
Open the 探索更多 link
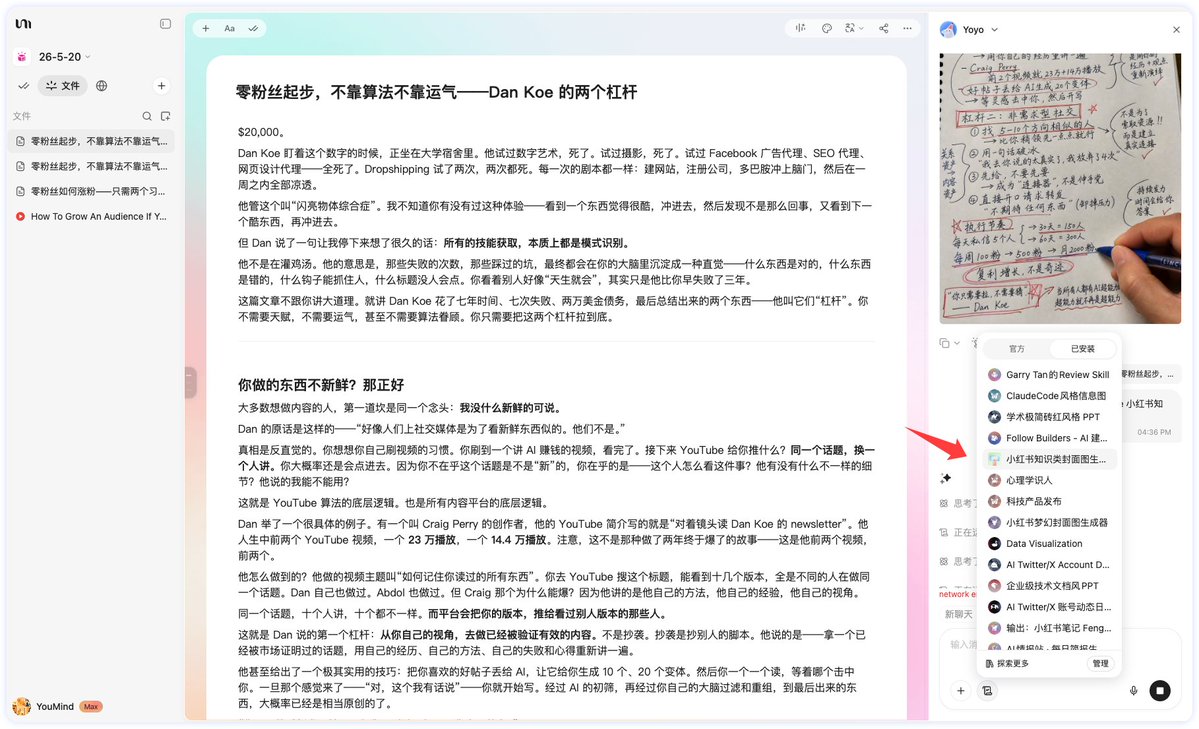pyautogui.click(x=1007, y=664)
